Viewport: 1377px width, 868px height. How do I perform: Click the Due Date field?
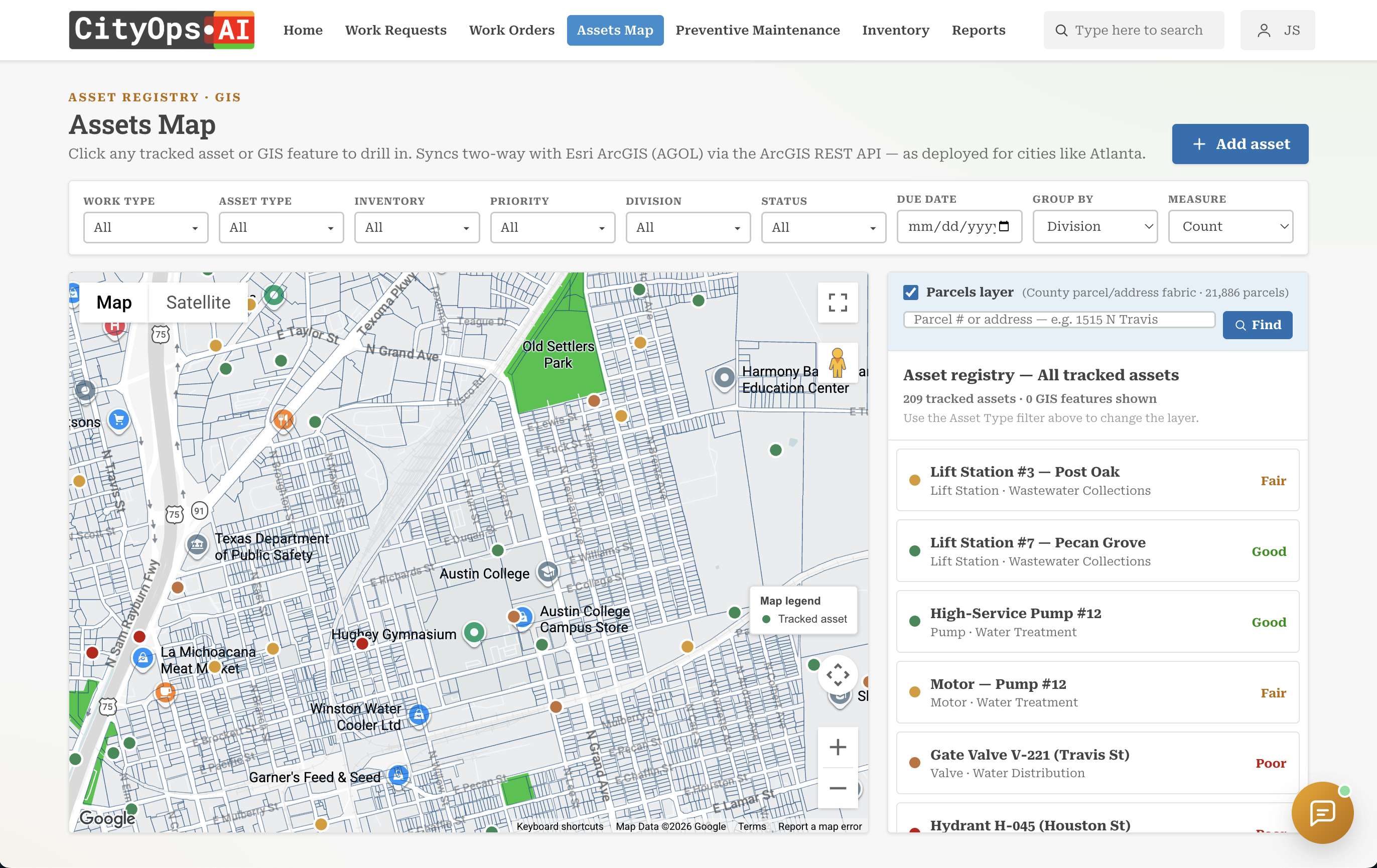click(x=959, y=226)
